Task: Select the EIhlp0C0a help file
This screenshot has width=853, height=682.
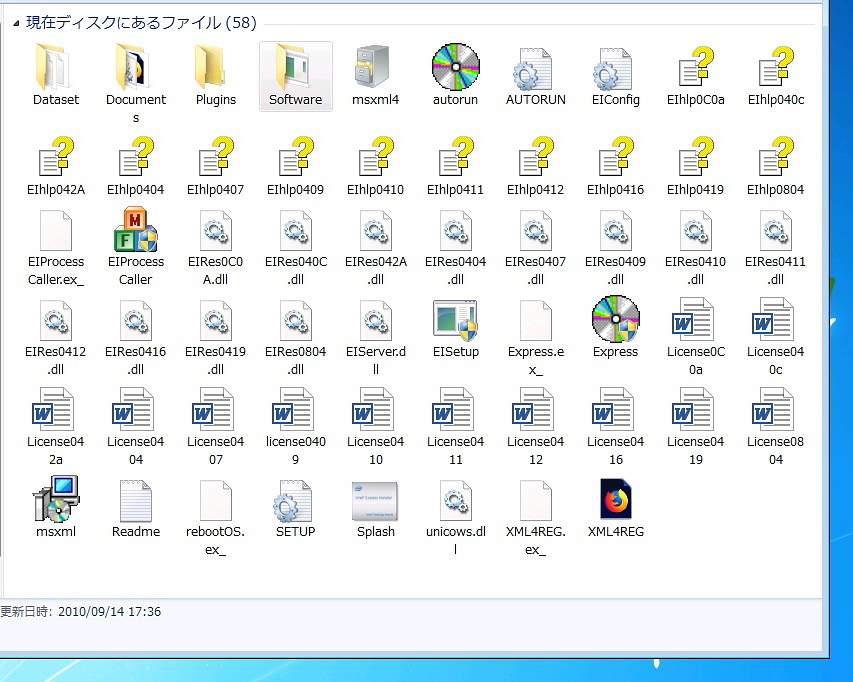Action: (695, 68)
